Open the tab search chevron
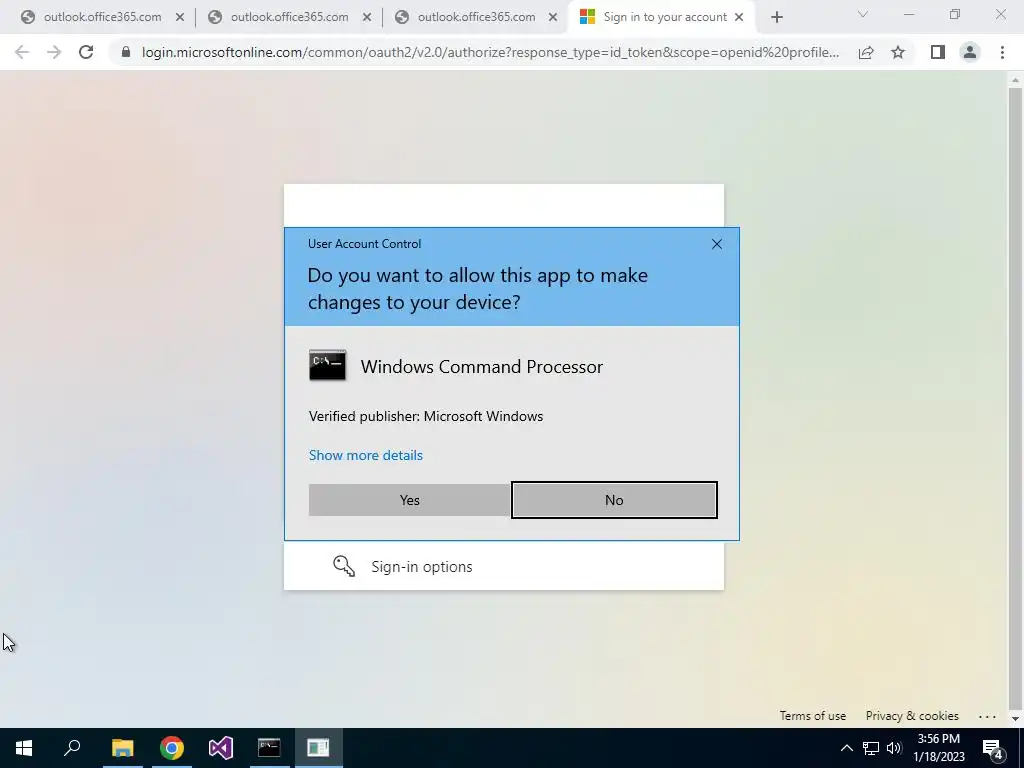This screenshot has height=768, width=1024. 863,14
